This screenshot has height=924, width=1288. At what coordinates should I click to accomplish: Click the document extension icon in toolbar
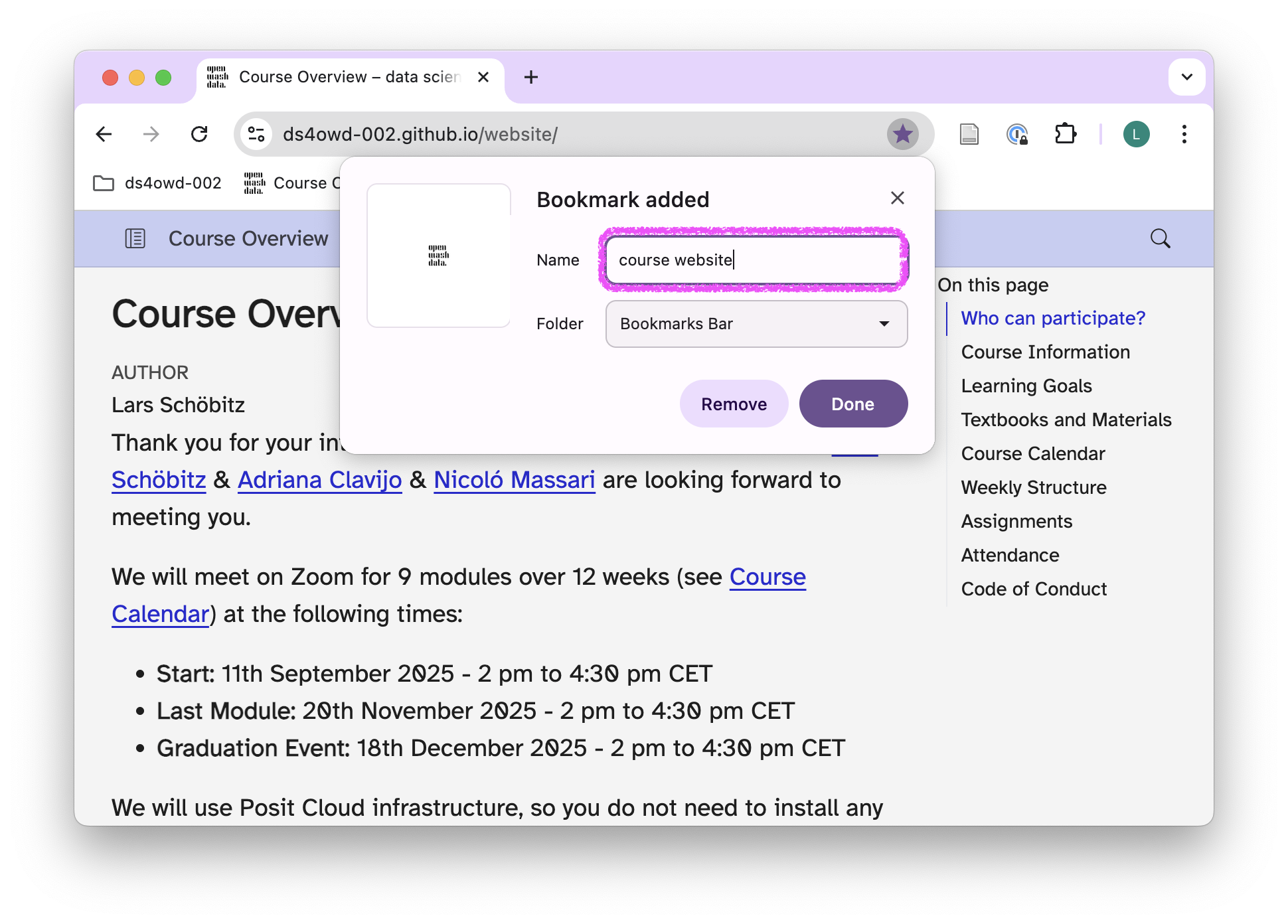click(969, 135)
